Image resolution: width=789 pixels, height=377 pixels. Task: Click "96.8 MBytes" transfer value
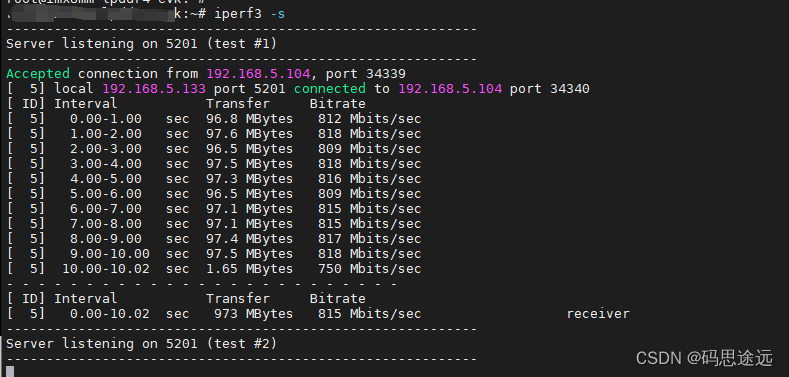[x=250, y=119]
